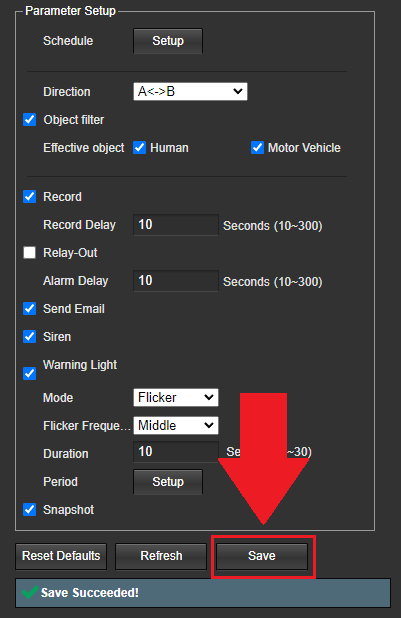Click the Record Delay seconds field
The height and width of the screenshot is (618, 401).
point(176,225)
